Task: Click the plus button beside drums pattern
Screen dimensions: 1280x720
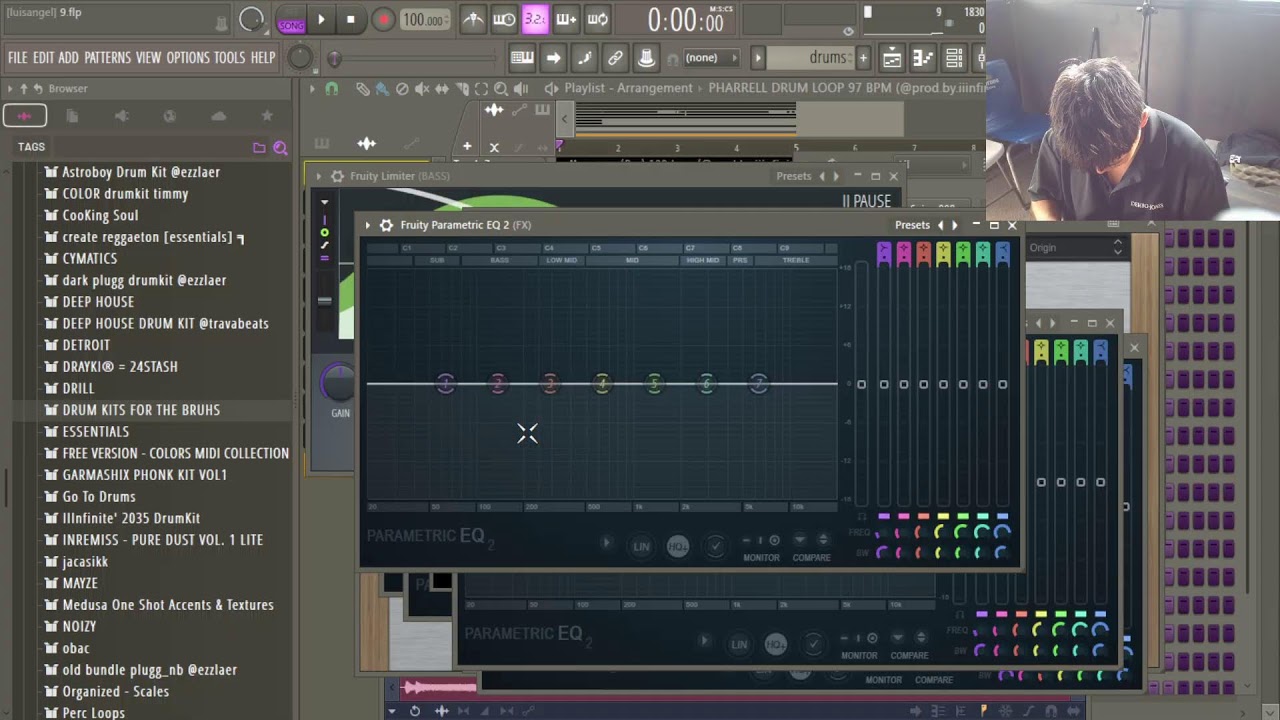Action: coord(863,58)
